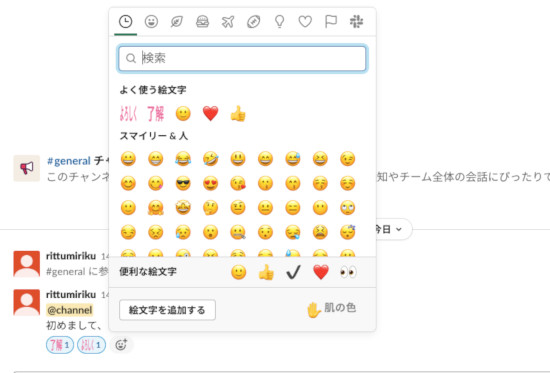550x373 pixels.
Task: Click the 絵文字を追加する button
Action: (167, 310)
